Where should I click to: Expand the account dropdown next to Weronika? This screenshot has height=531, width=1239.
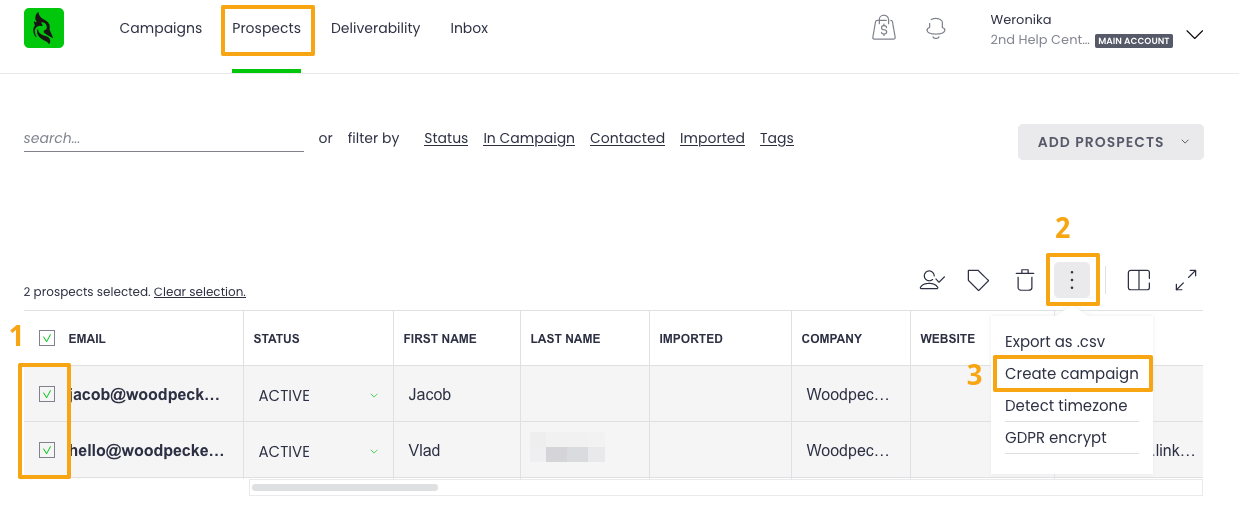[1194, 34]
